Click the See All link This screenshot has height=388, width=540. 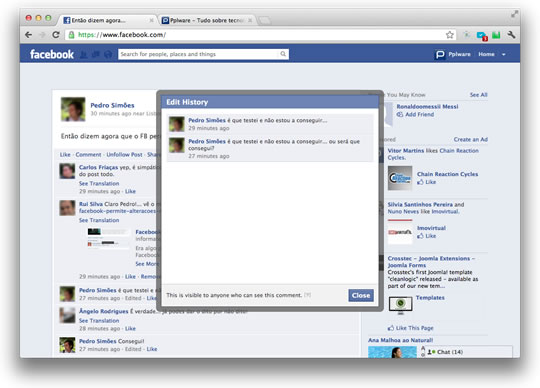click(x=478, y=95)
